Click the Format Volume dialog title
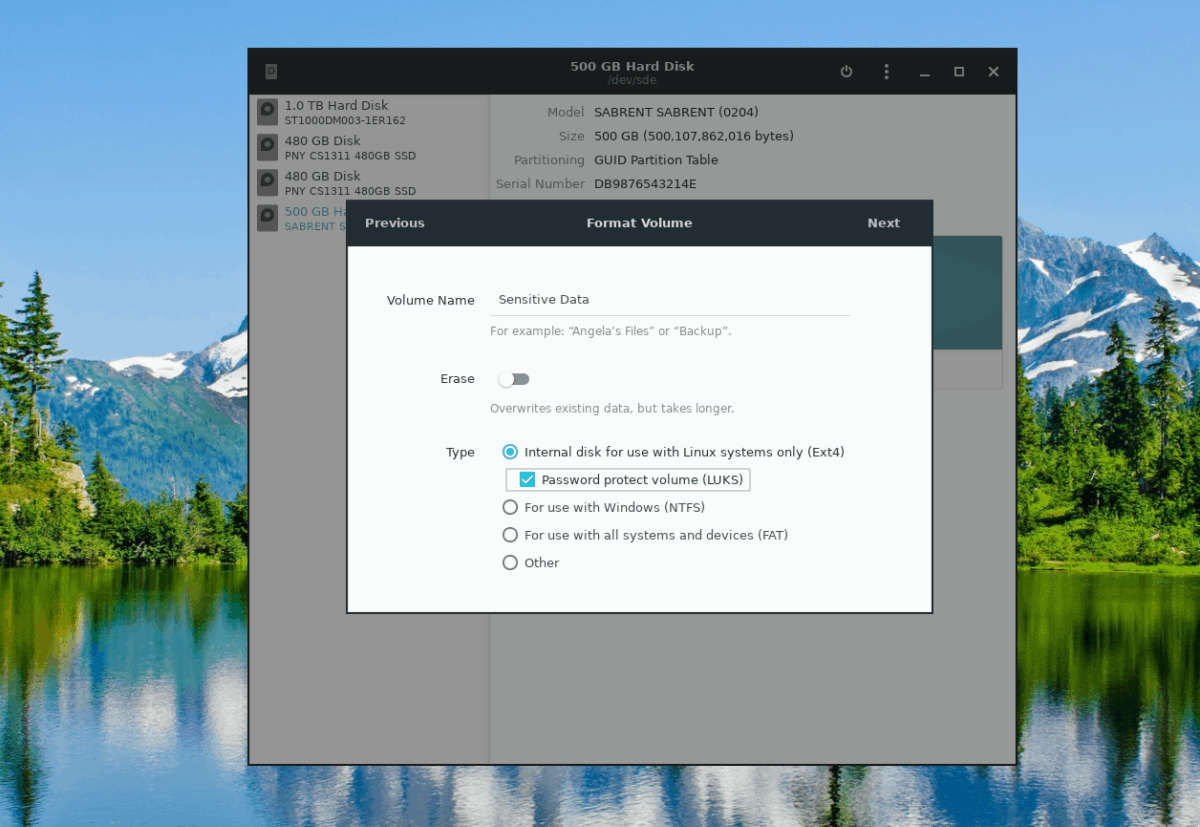 (639, 223)
